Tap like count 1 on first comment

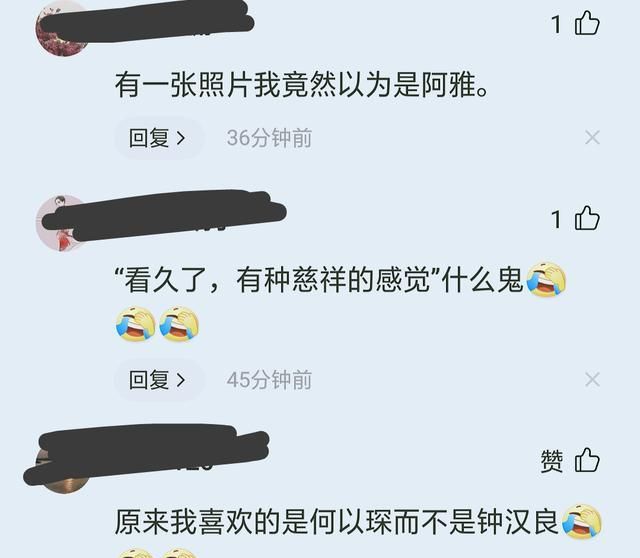tap(556, 24)
